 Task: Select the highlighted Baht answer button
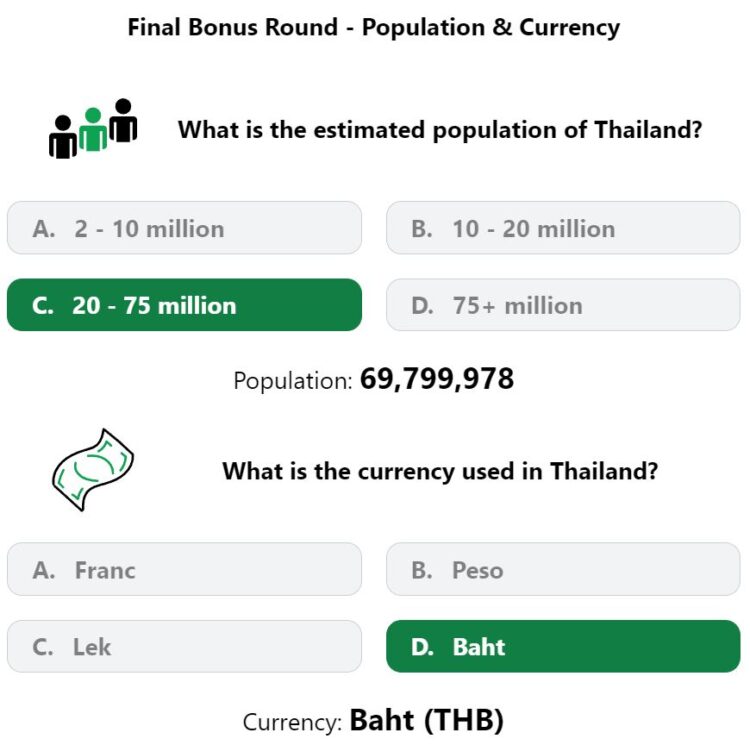[563, 647]
